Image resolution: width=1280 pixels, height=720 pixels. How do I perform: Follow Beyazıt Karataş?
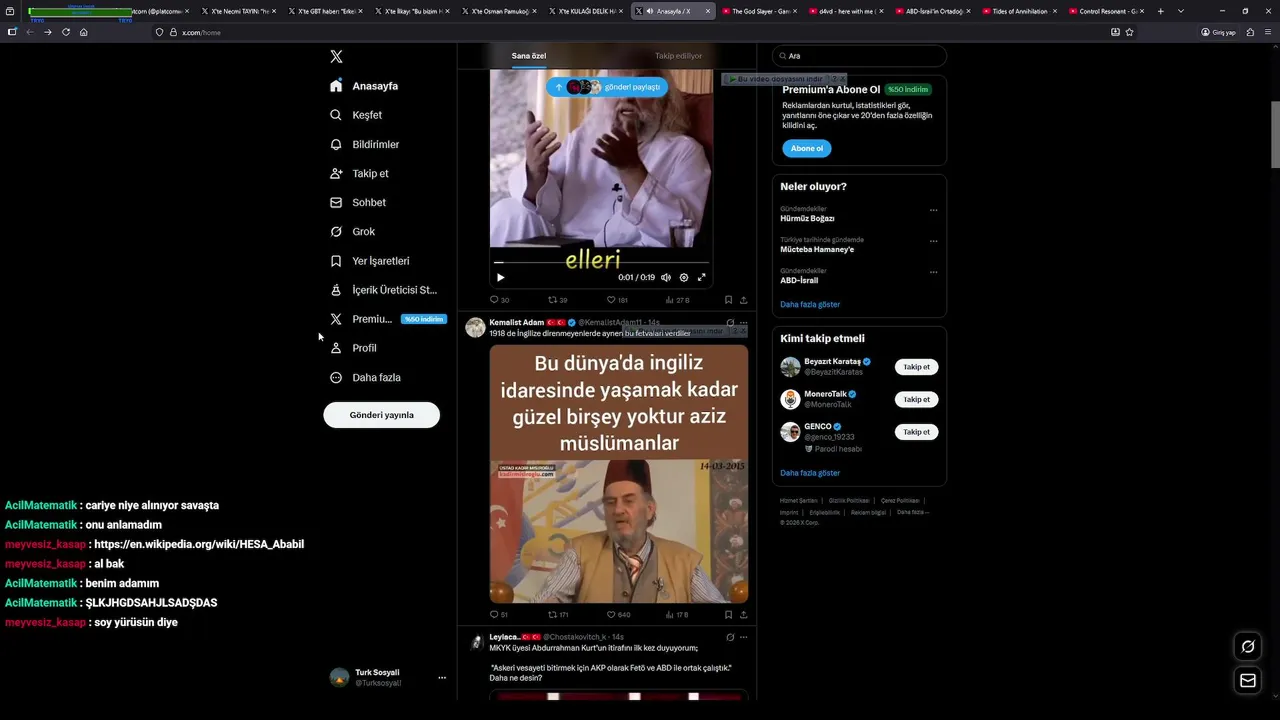(916, 367)
